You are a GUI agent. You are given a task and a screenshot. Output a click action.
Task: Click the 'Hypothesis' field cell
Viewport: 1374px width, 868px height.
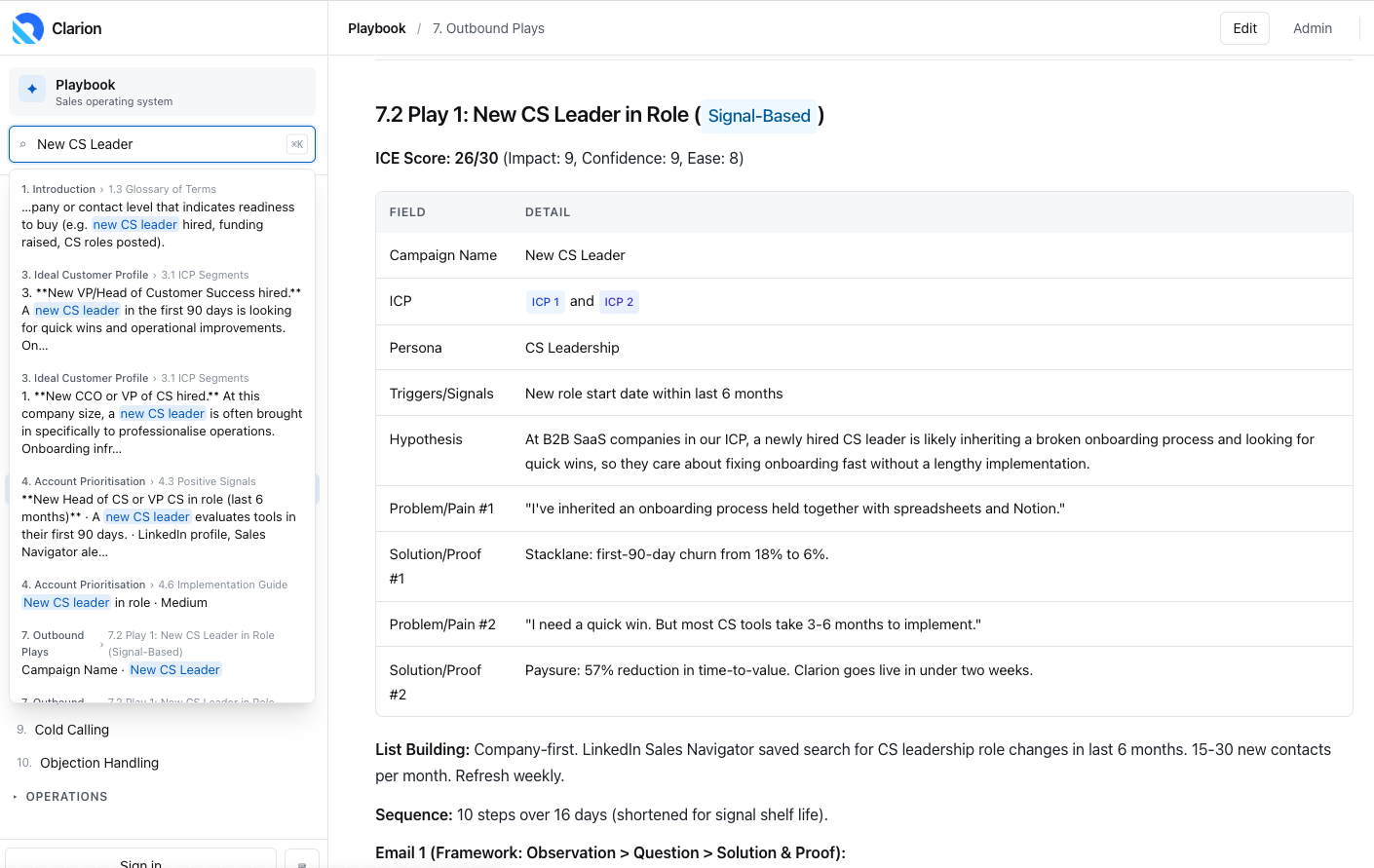pos(426,439)
